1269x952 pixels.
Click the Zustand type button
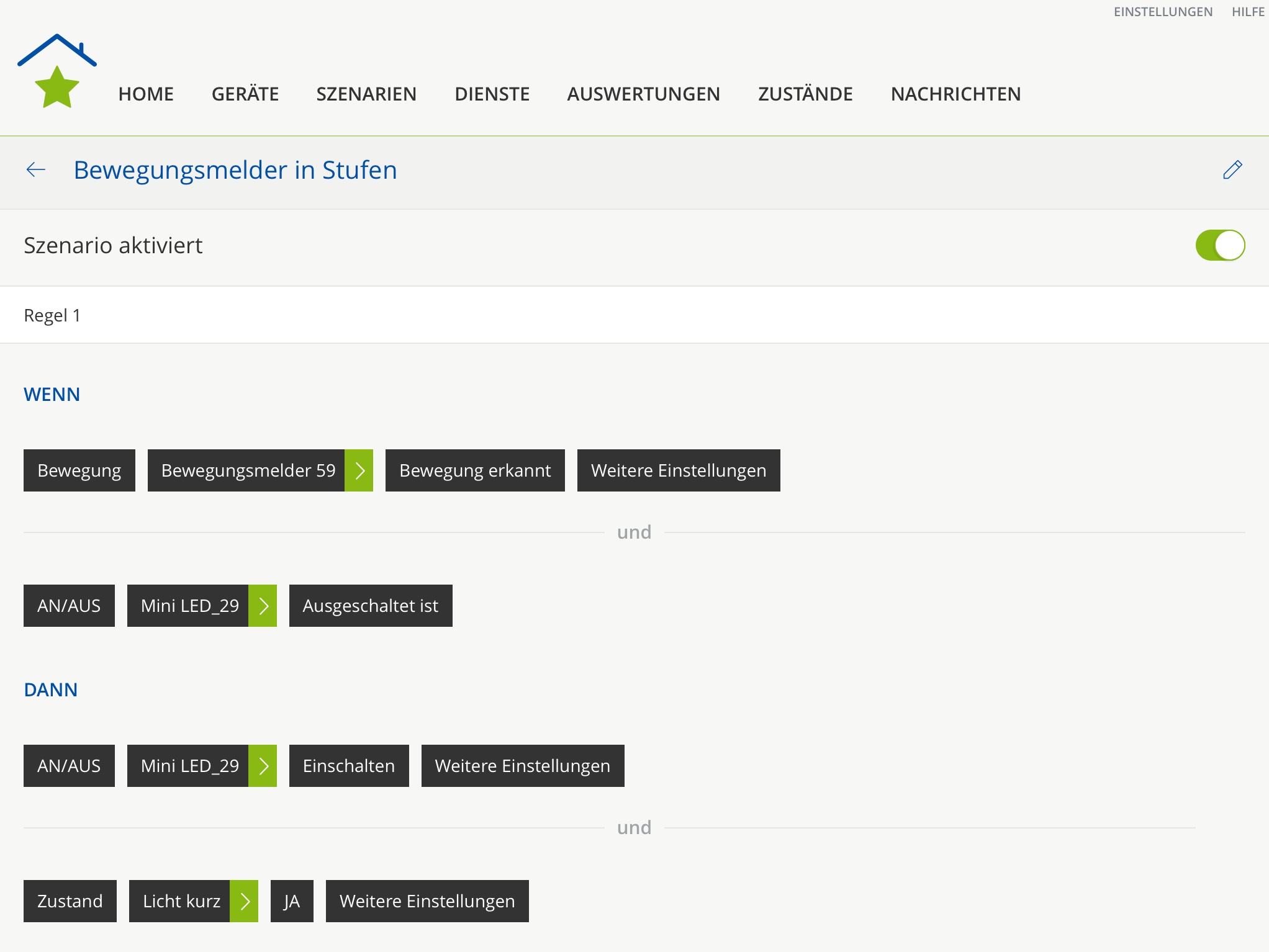pyautogui.click(x=70, y=901)
